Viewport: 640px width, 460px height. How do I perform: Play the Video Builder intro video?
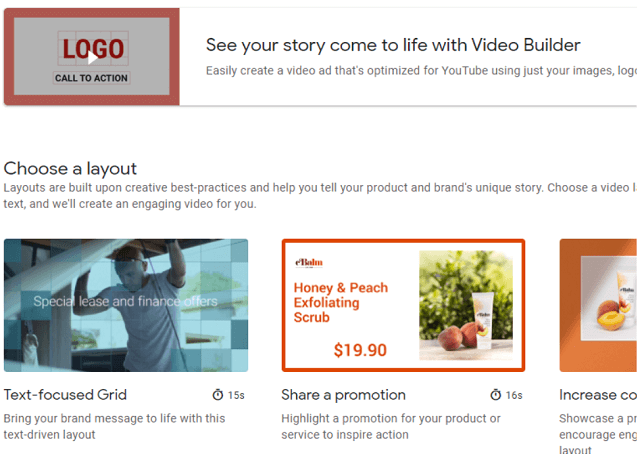(93, 58)
